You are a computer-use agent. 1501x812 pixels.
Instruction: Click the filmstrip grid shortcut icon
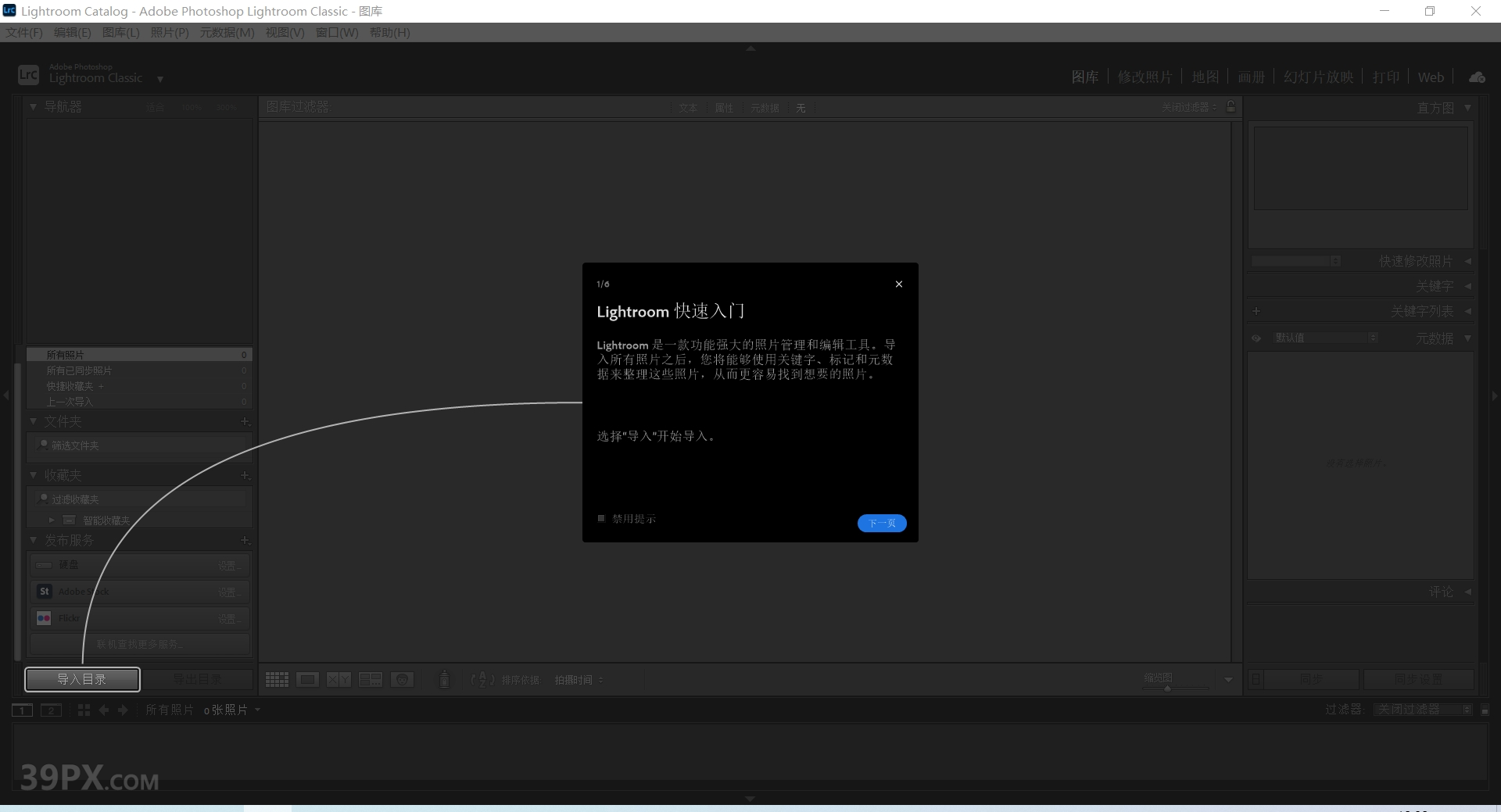[x=84, y=710]
